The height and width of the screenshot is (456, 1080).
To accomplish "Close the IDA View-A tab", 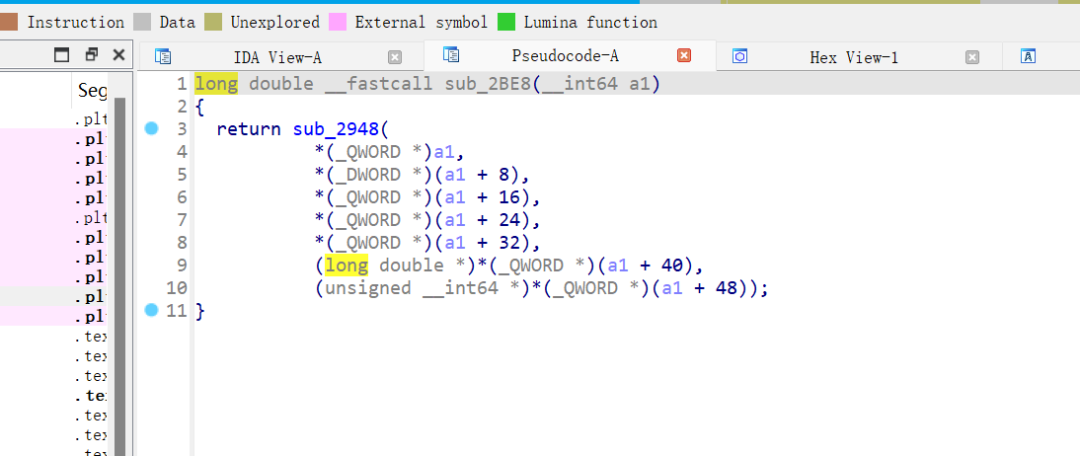I will [x=395, y=57].
